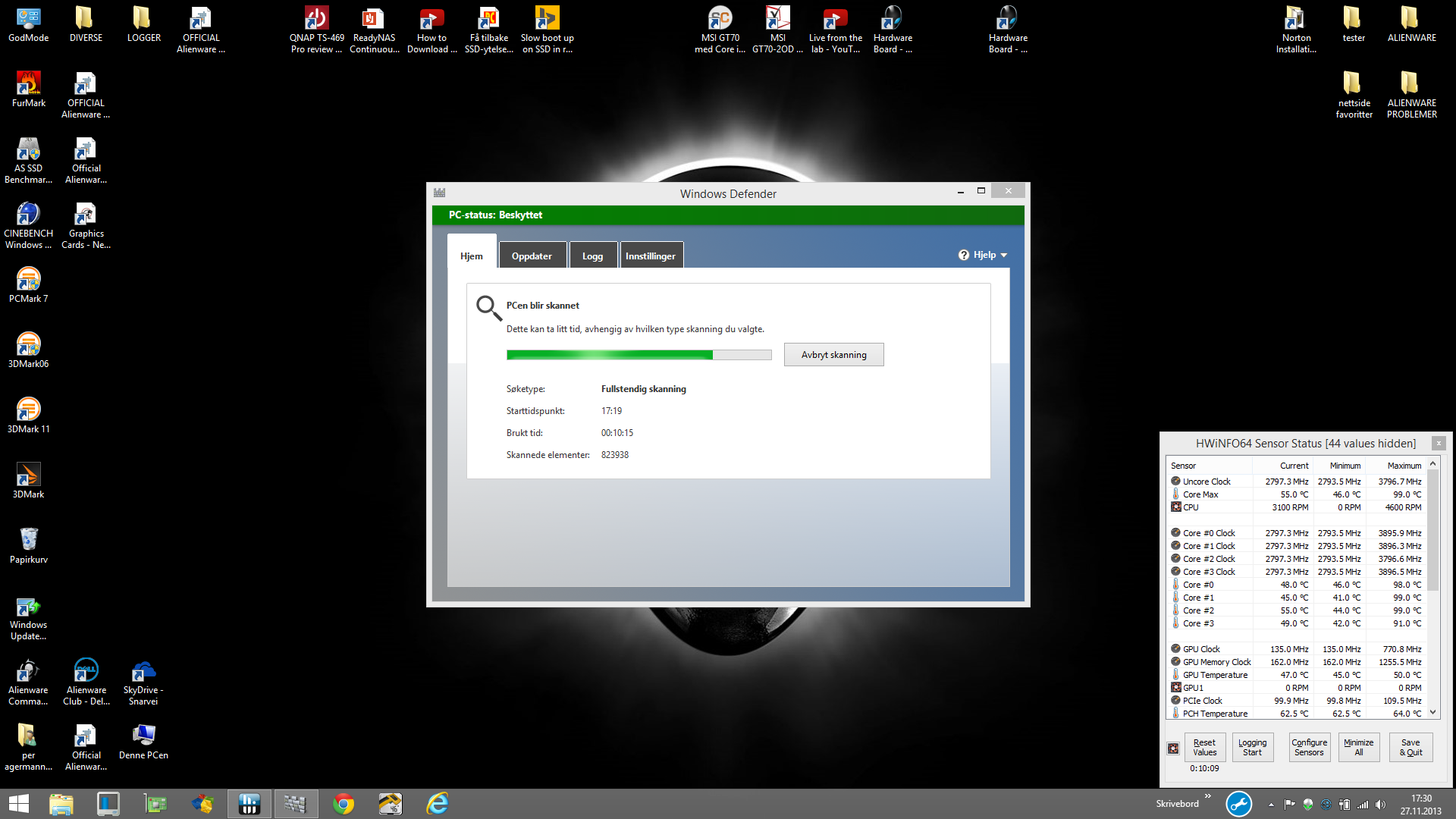Open the tester folder
The height and width of the screenshot is (819, 1456).
coord(1354,25)
